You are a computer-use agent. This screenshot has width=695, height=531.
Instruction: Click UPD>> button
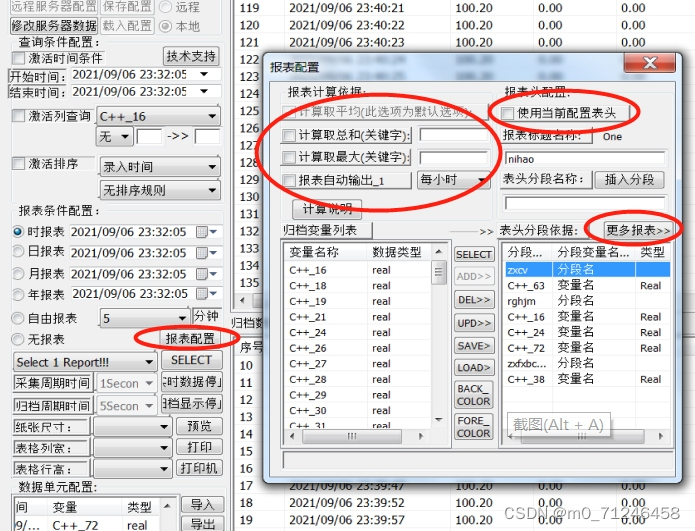[474, 323]
